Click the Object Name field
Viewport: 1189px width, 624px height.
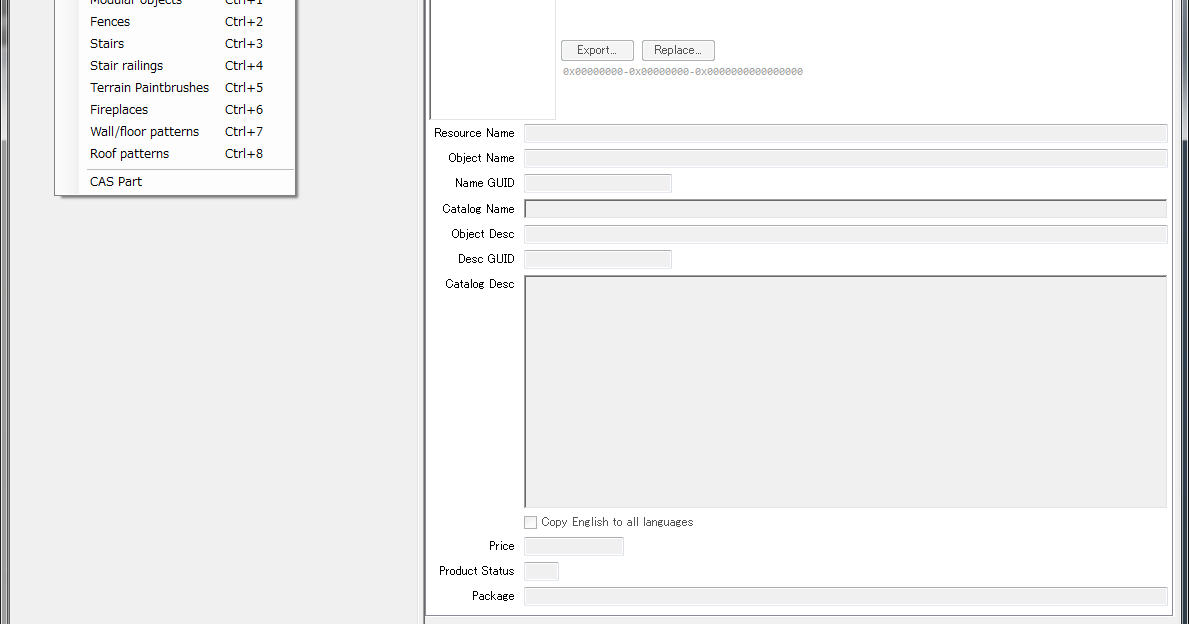click(845, 157)
